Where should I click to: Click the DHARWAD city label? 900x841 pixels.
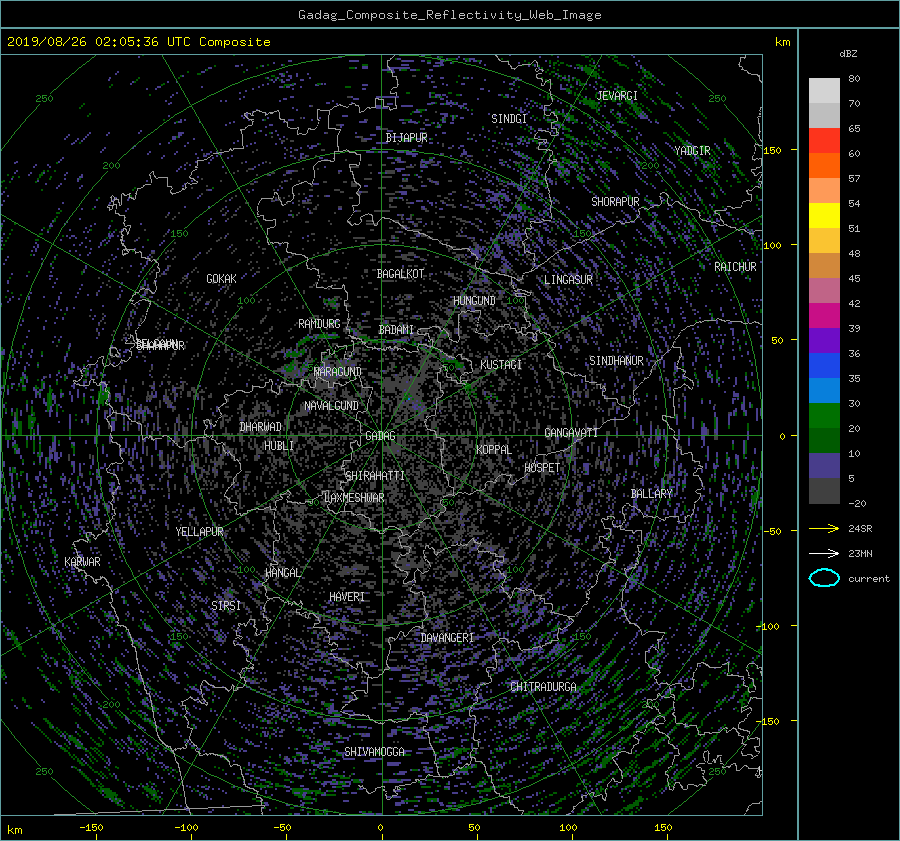(260, 427)
